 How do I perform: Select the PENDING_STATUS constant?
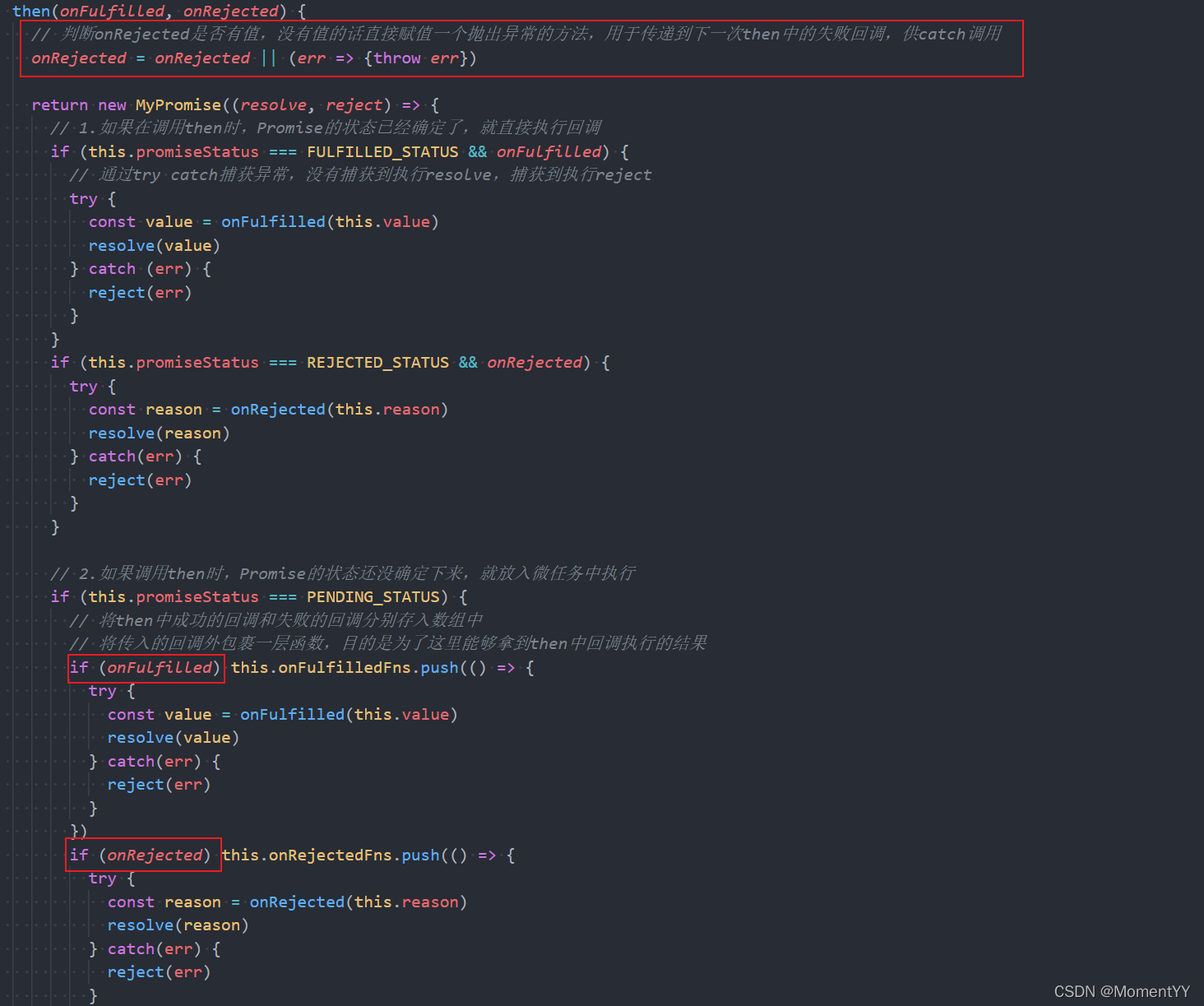coord(373,597)
